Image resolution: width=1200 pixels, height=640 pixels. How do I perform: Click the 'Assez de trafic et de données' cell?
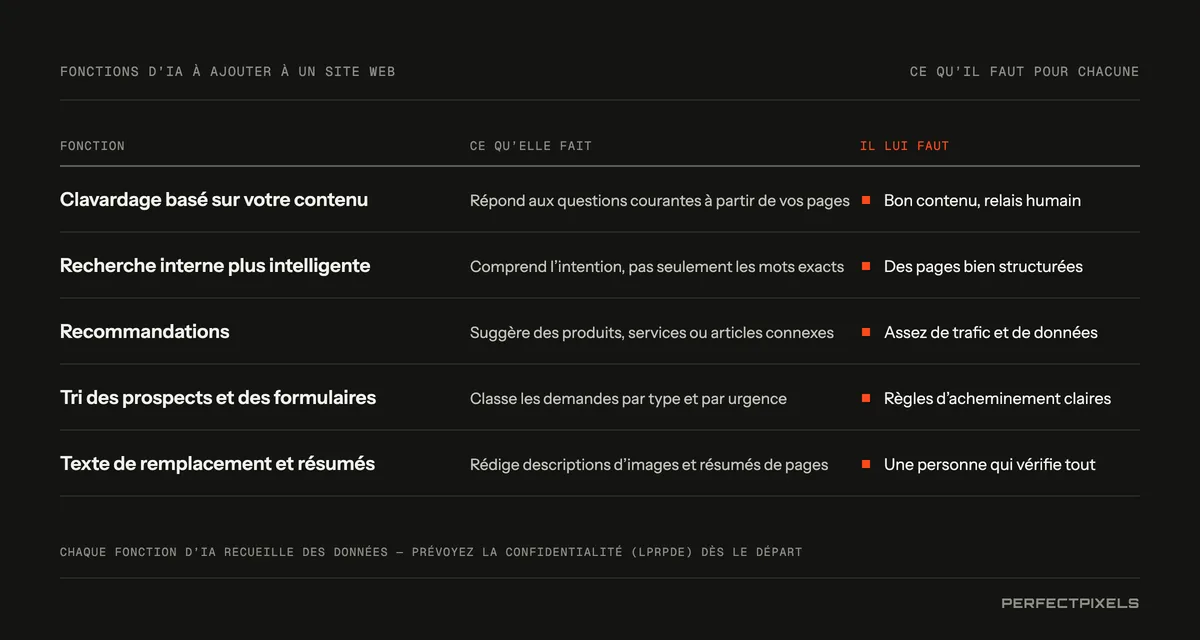[x=991, y=333]
